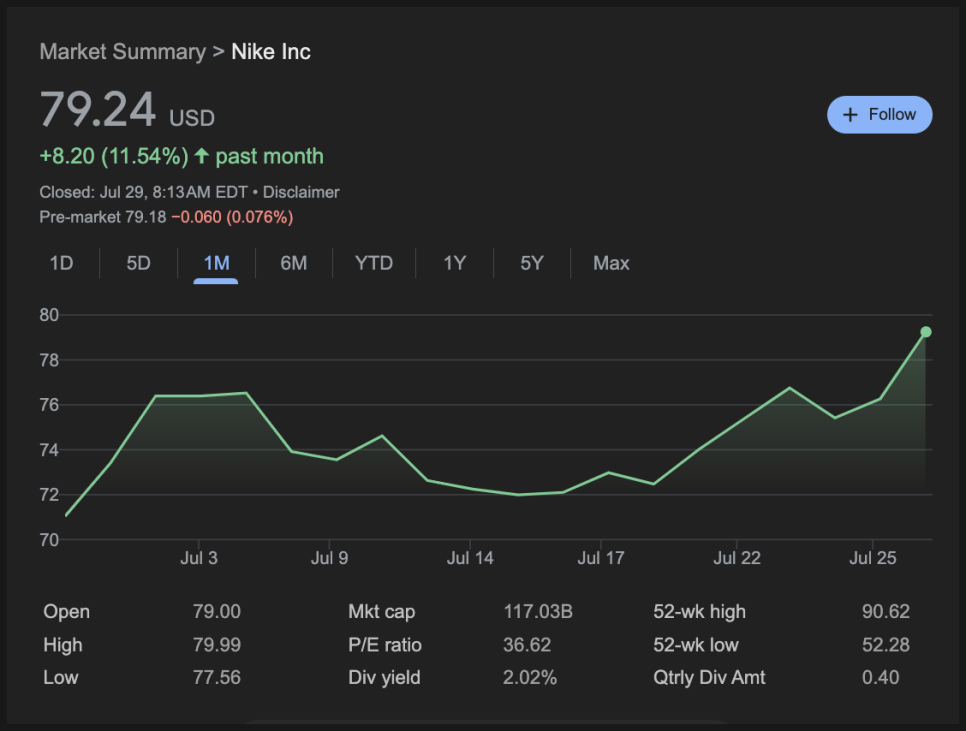Click the P/E ratio value 36.62

[527, 645]
